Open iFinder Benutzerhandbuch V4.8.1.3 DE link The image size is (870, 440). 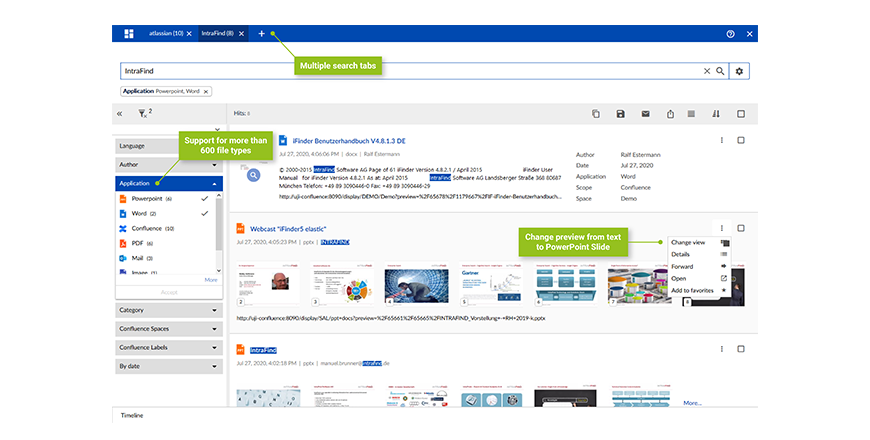349,141
